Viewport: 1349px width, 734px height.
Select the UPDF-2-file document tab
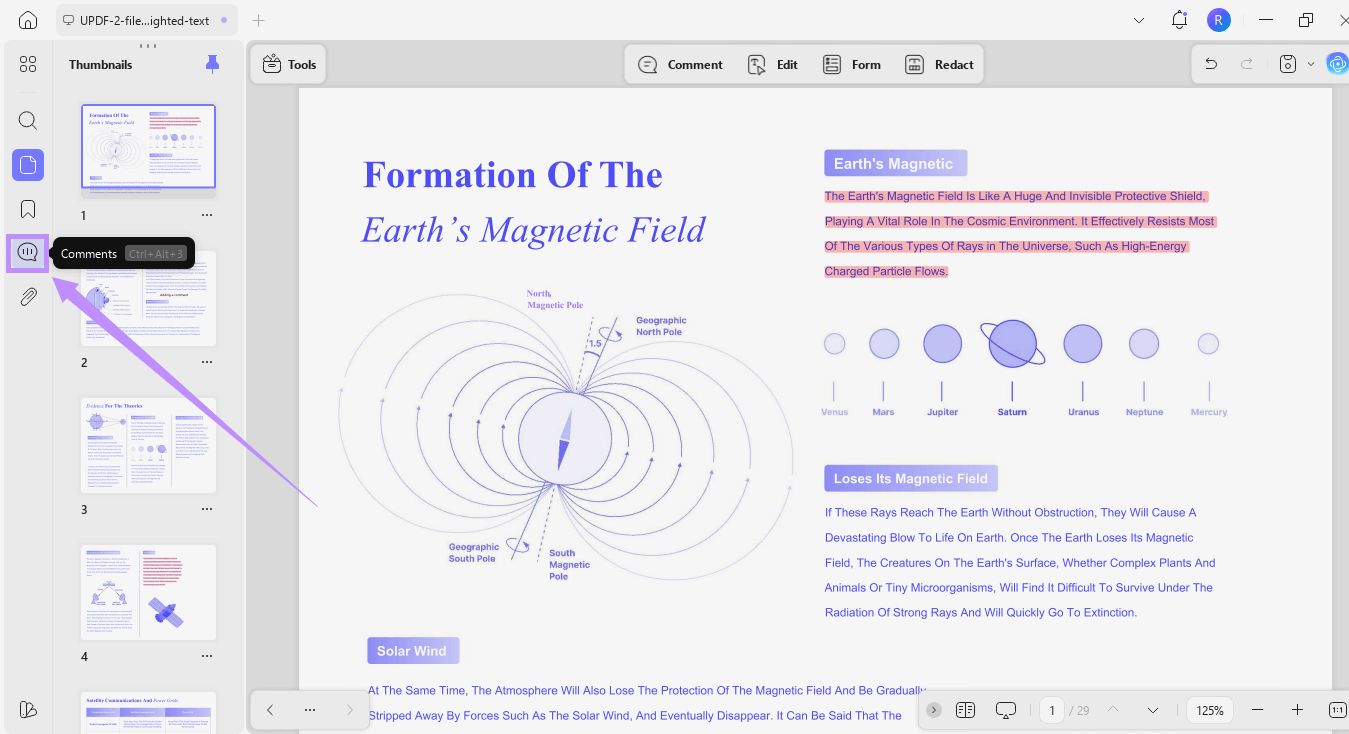pos(145,20)
